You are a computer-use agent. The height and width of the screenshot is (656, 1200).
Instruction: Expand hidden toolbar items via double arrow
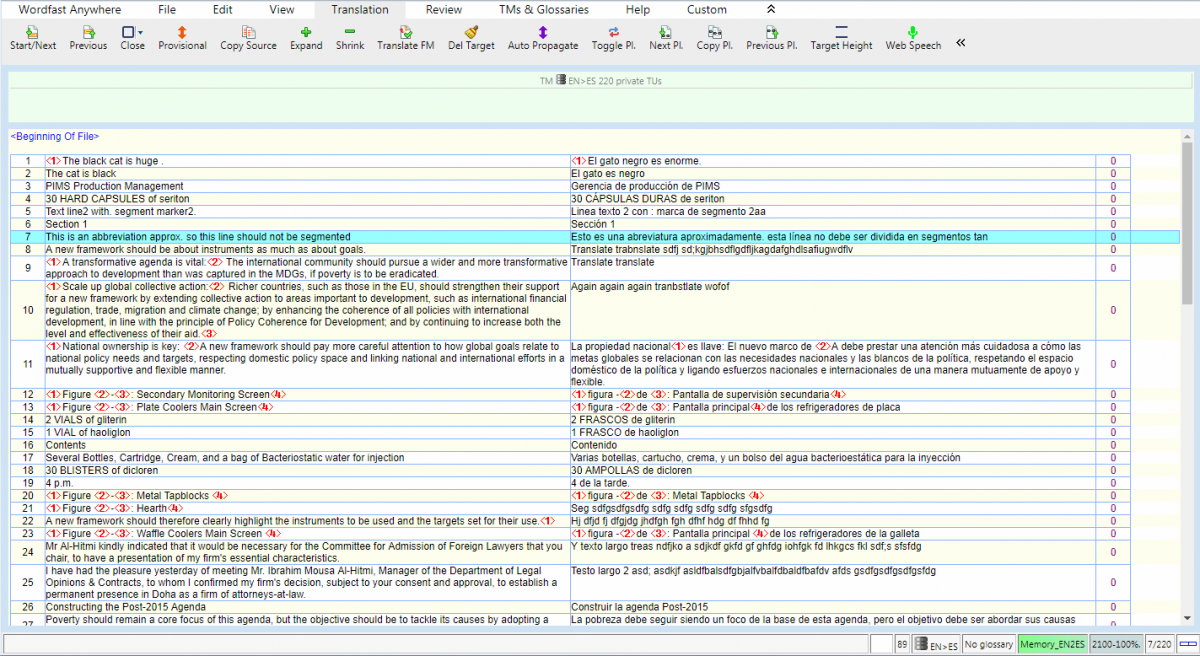[961, 43]
